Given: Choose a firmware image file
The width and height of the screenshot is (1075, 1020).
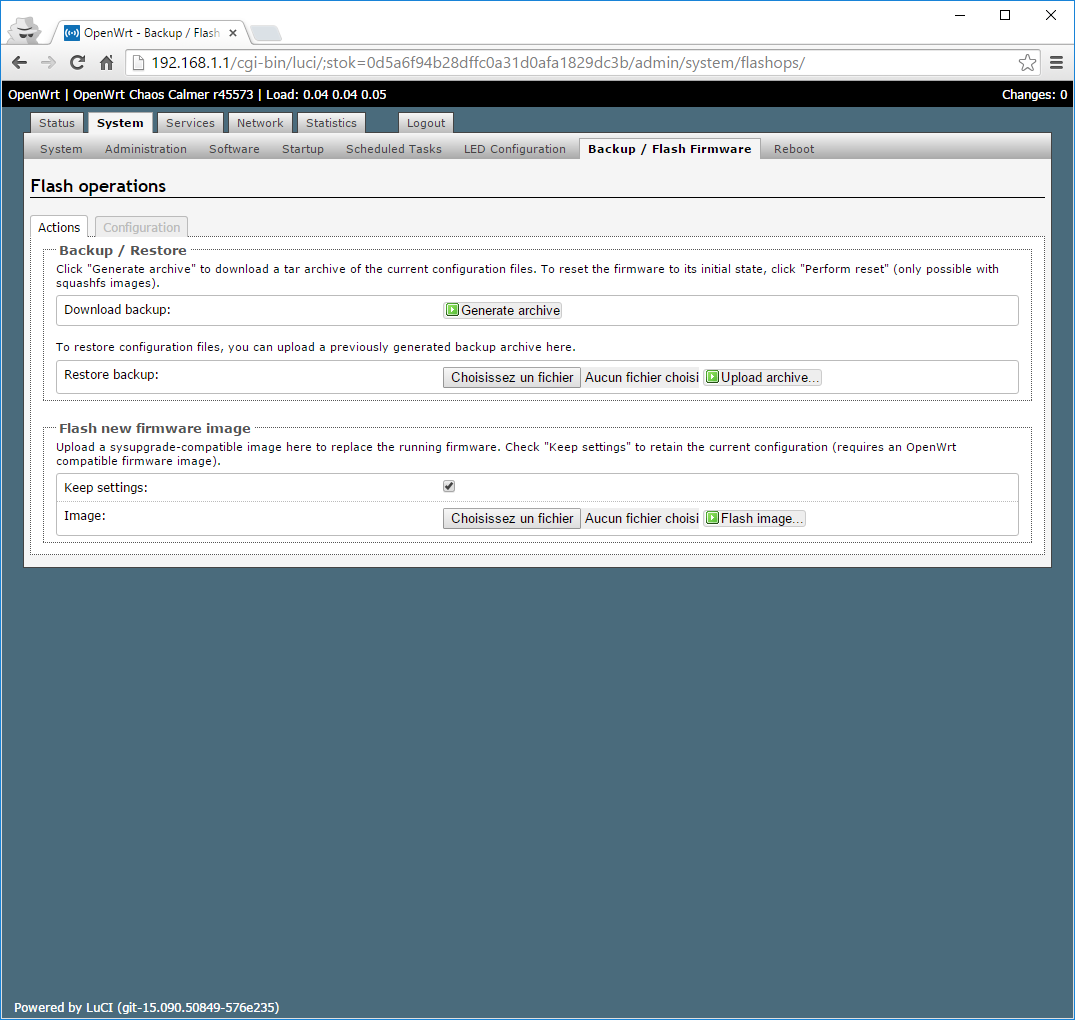Looking at the screenshot, I should [x=512, y=519].
